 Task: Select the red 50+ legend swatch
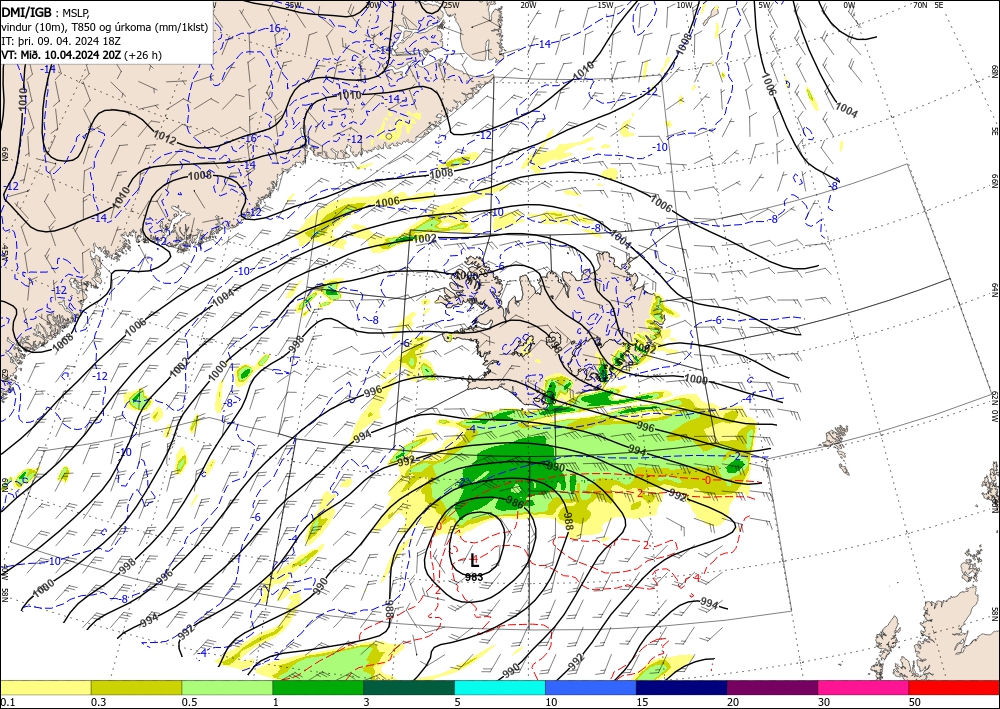click(954, 687)
